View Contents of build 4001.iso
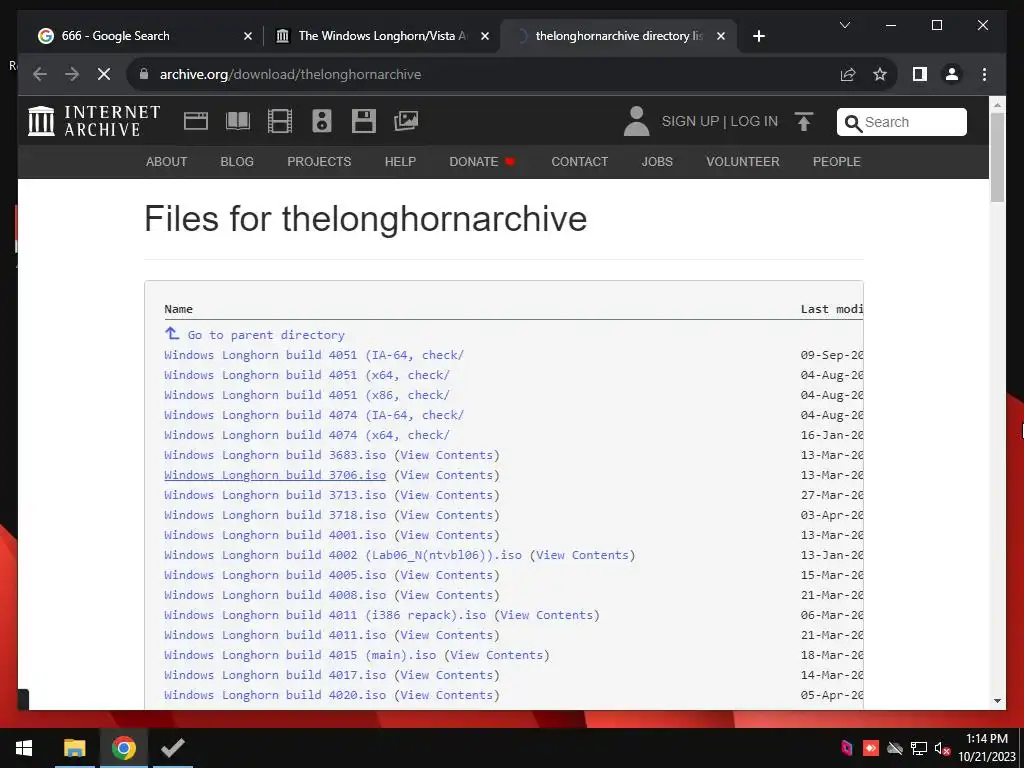The height and width of the screenshot is (768, 1024). coord(447,535)
